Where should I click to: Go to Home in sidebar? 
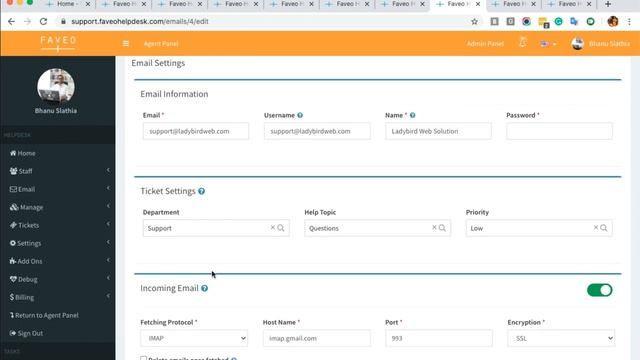click(58, 153)
